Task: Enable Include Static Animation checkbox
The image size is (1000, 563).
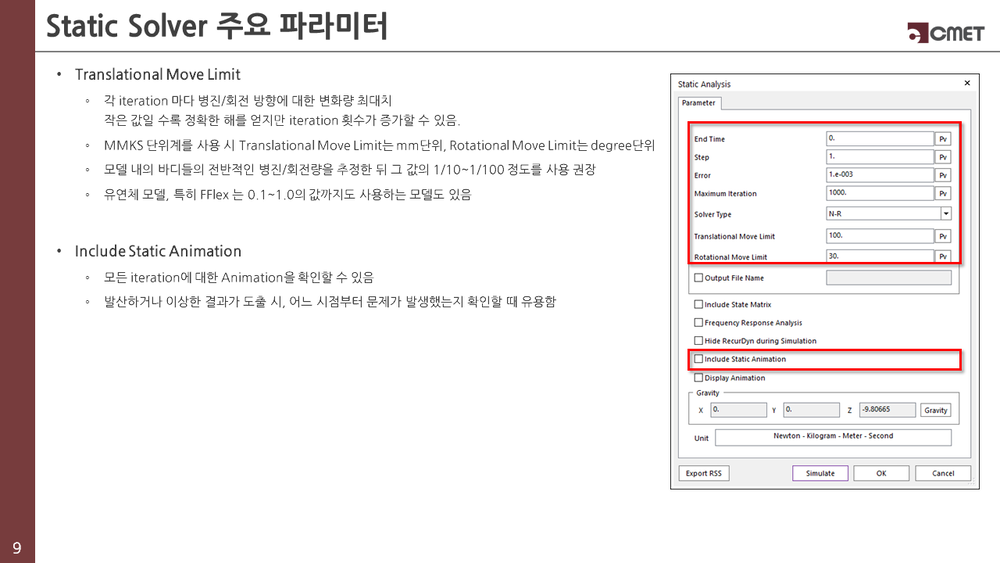Action: point(699,359)
